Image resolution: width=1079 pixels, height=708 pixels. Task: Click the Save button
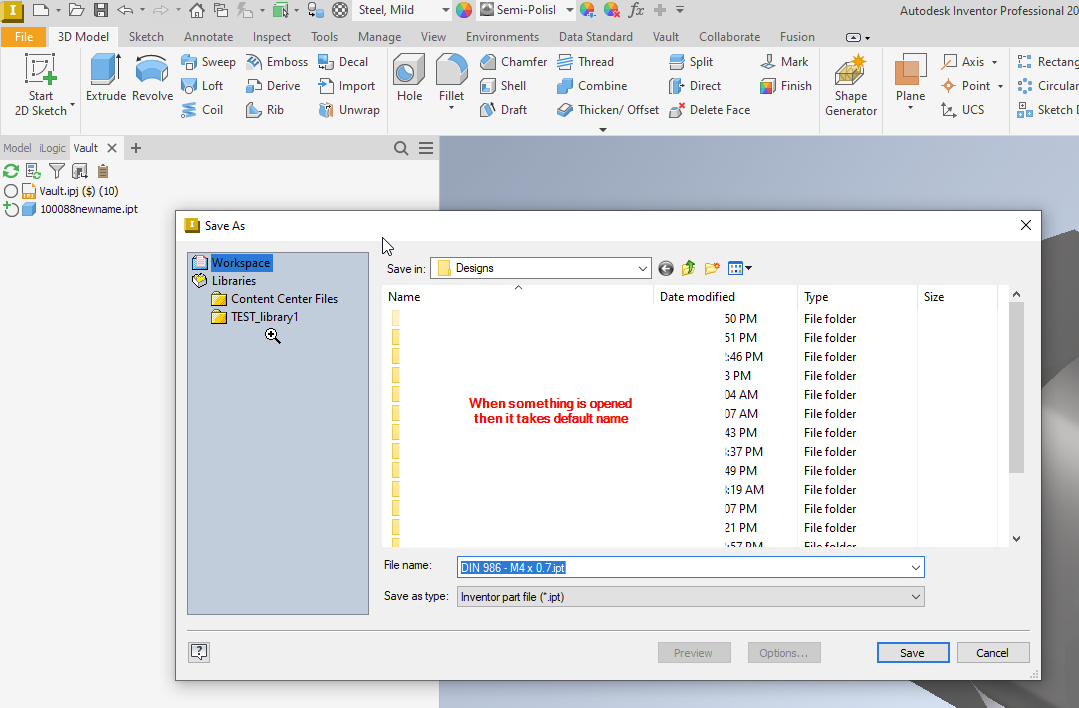point(912,652)
